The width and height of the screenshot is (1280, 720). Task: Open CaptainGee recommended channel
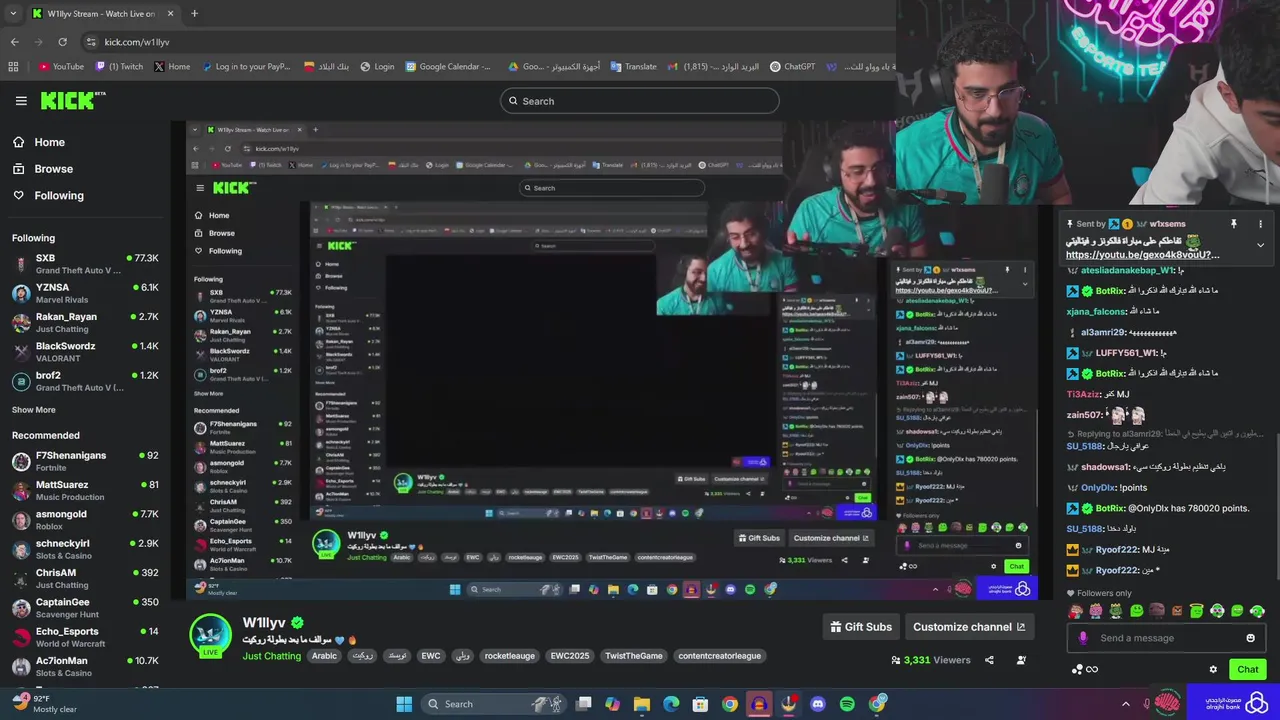click(85, 608)
